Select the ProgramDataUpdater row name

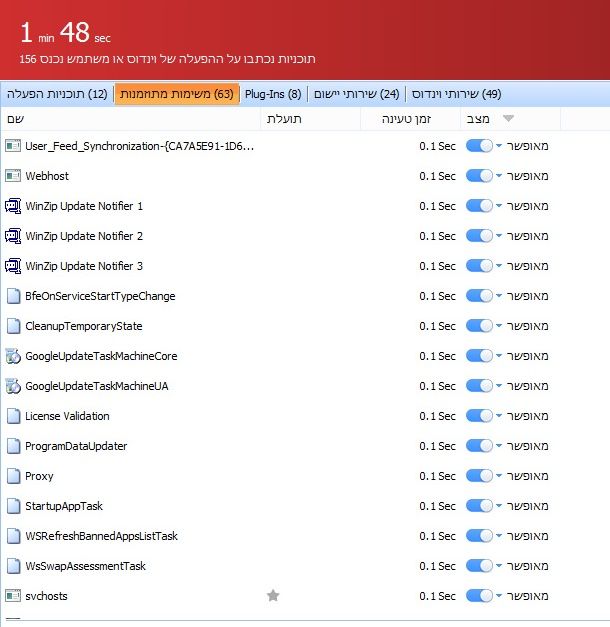pos(76,446)
